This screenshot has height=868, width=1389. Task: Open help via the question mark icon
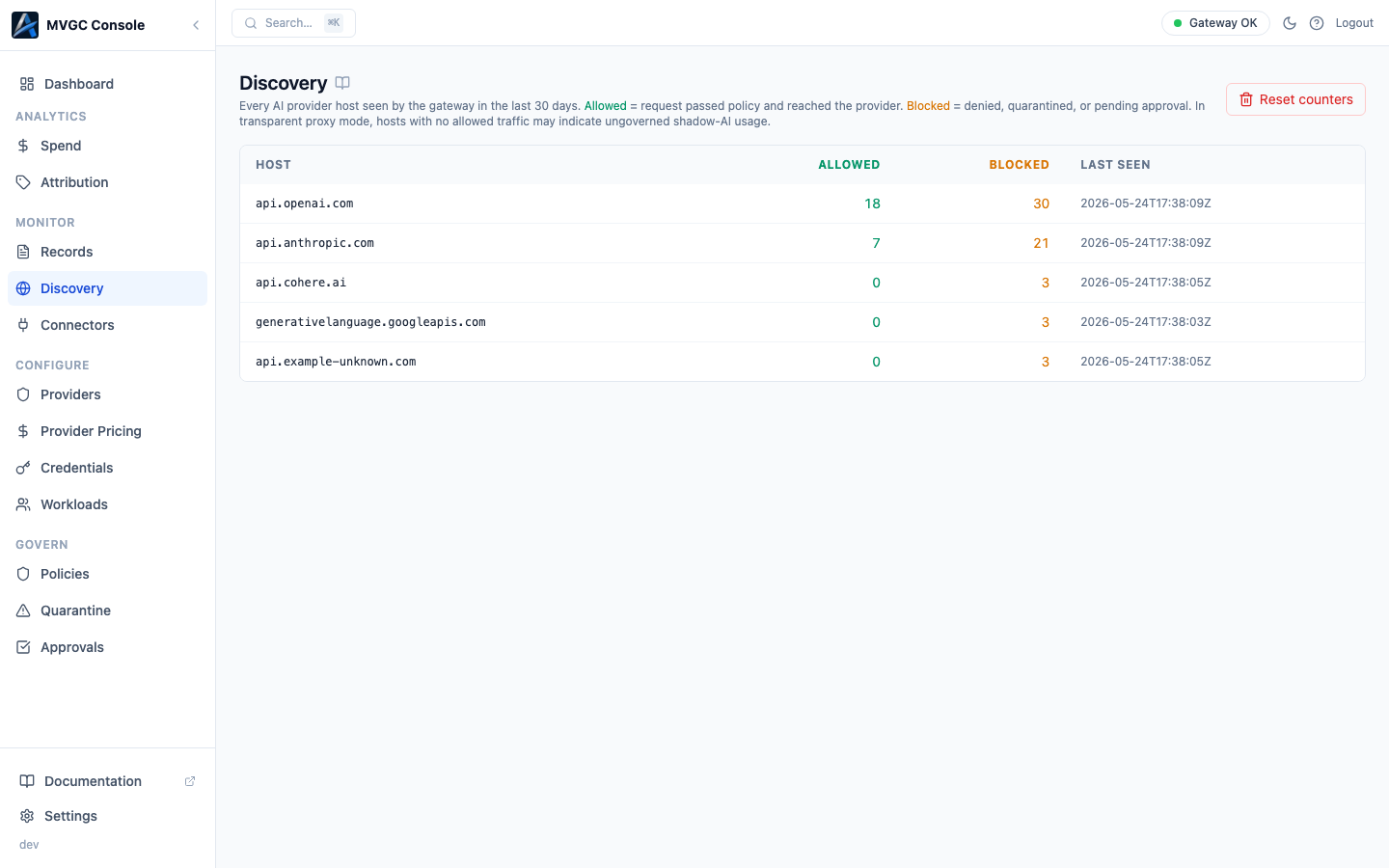(x=1317, y=23)
